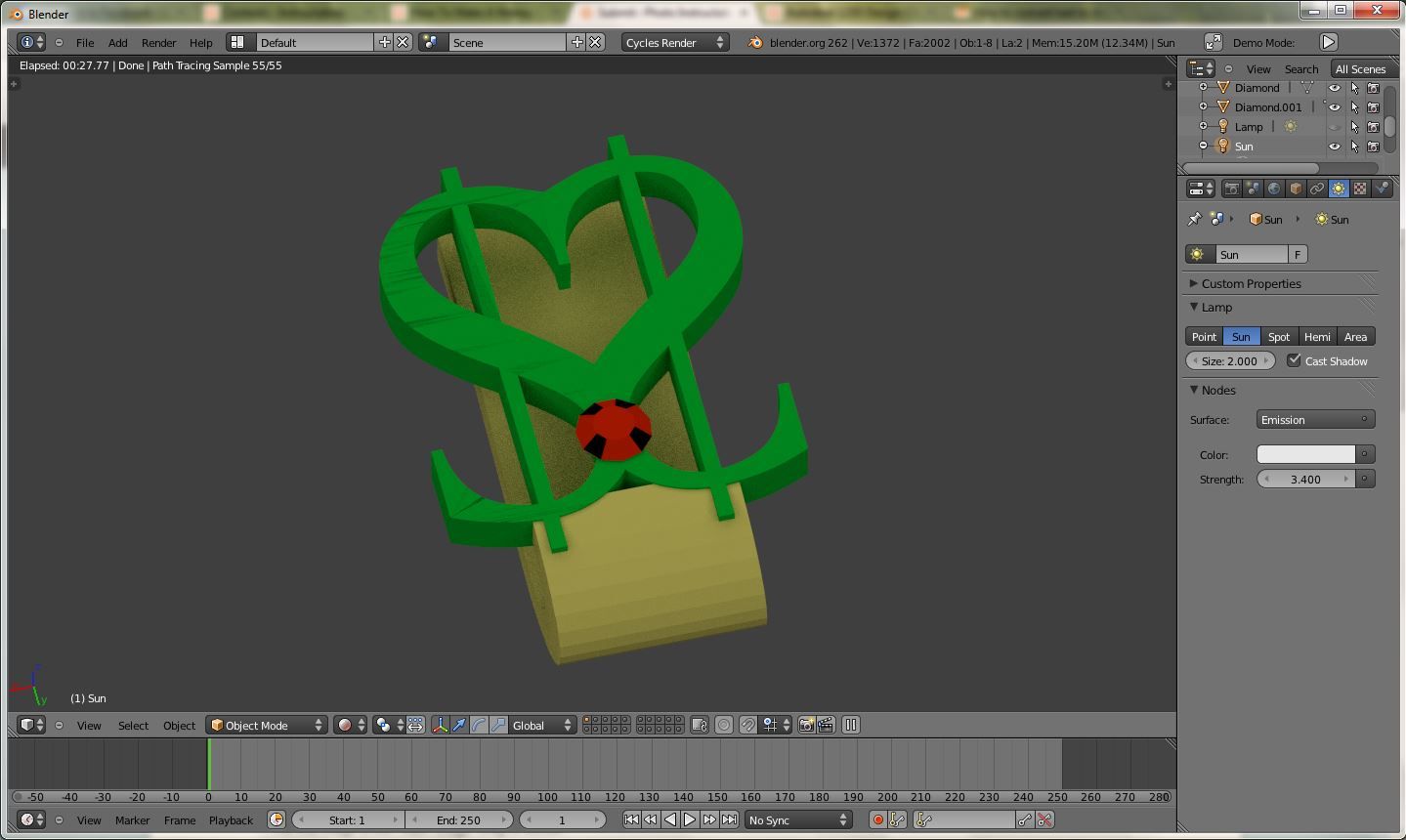1406x840 pixels.
Task: Click the current frame field in timeline
Action: pyautogui.click(x=563, y=819)
